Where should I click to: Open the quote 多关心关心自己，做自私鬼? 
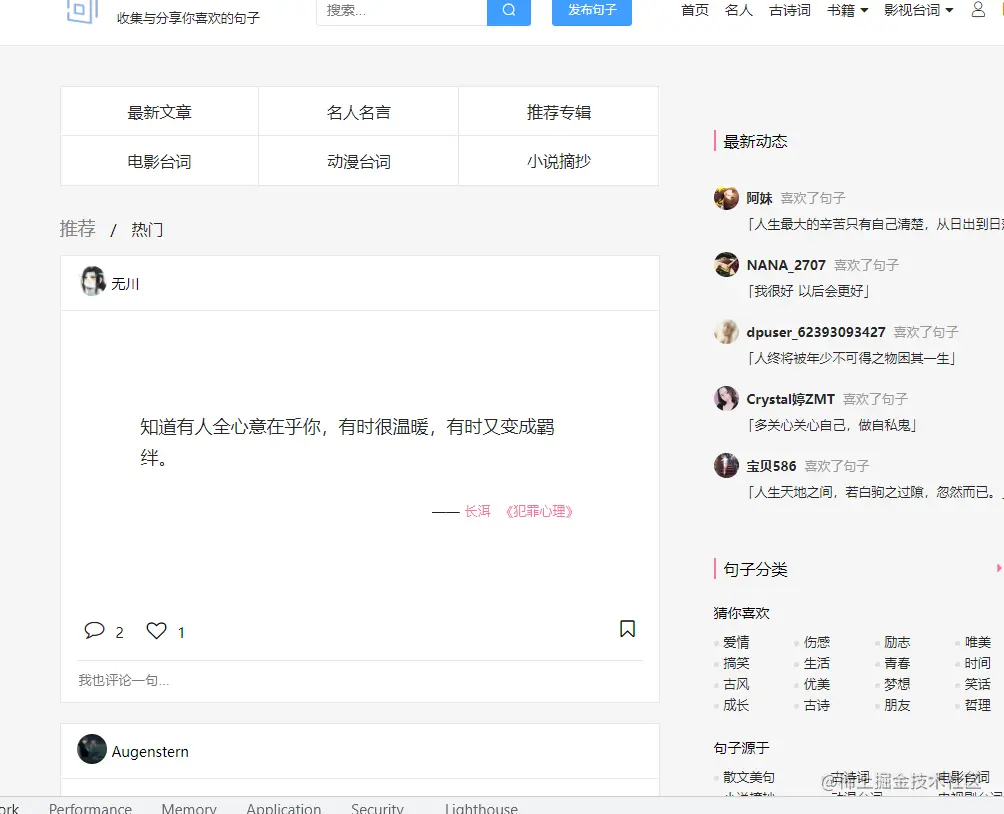click(x=832, y=425)
